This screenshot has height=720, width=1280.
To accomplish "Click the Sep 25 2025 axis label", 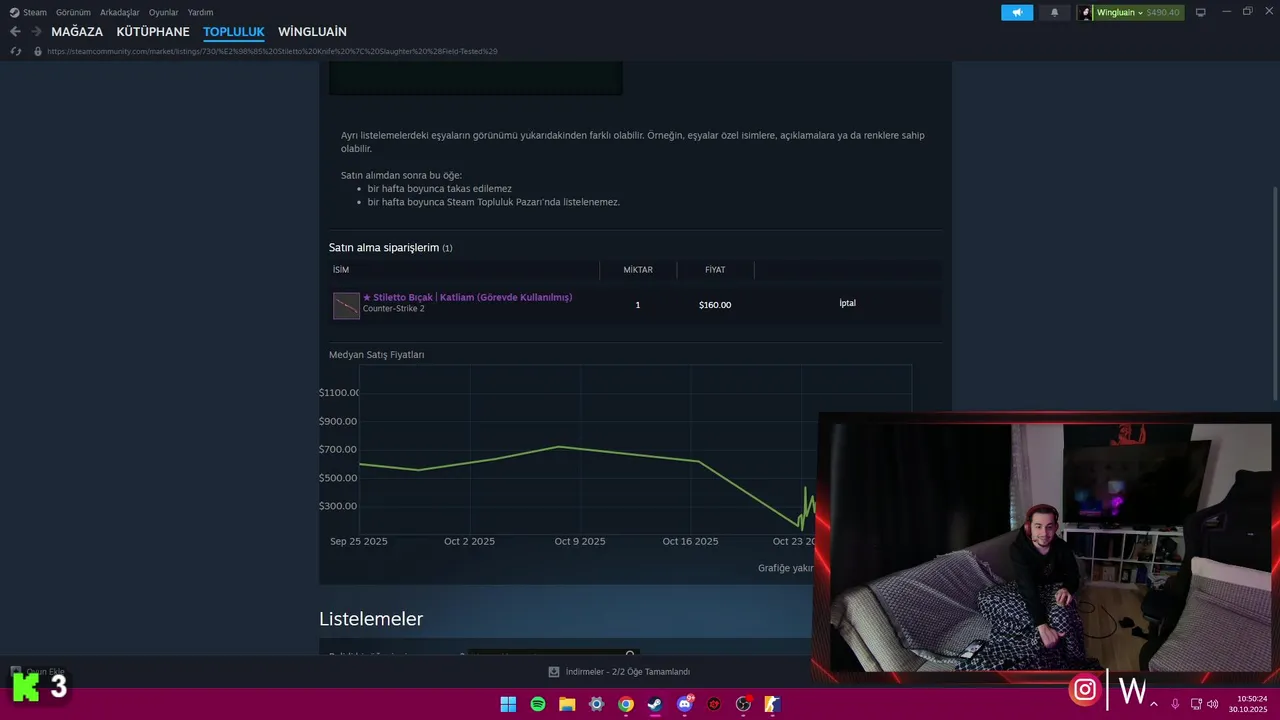I will coord(359,541).
